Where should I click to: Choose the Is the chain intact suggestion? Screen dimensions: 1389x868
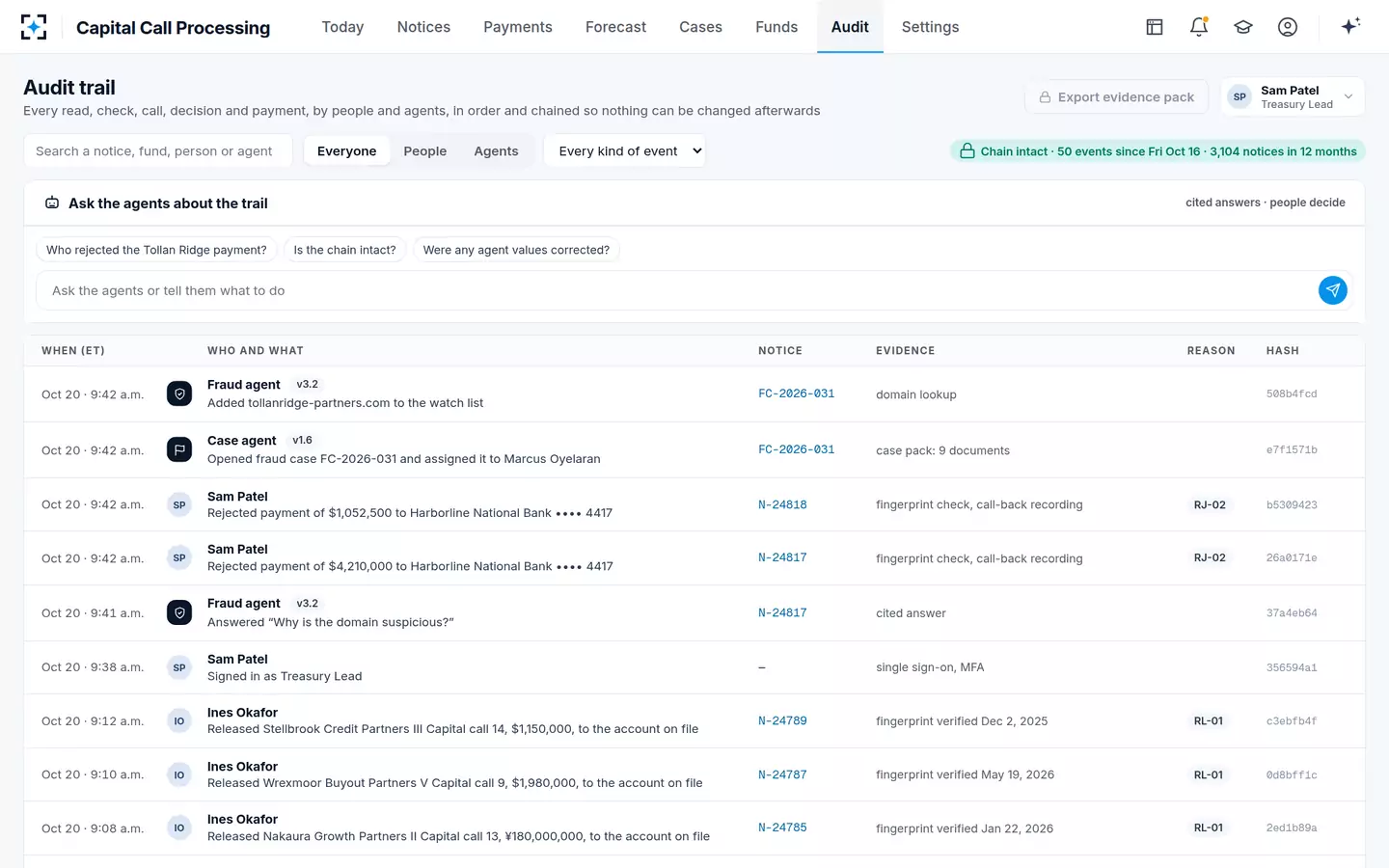(x=344, y=250)
